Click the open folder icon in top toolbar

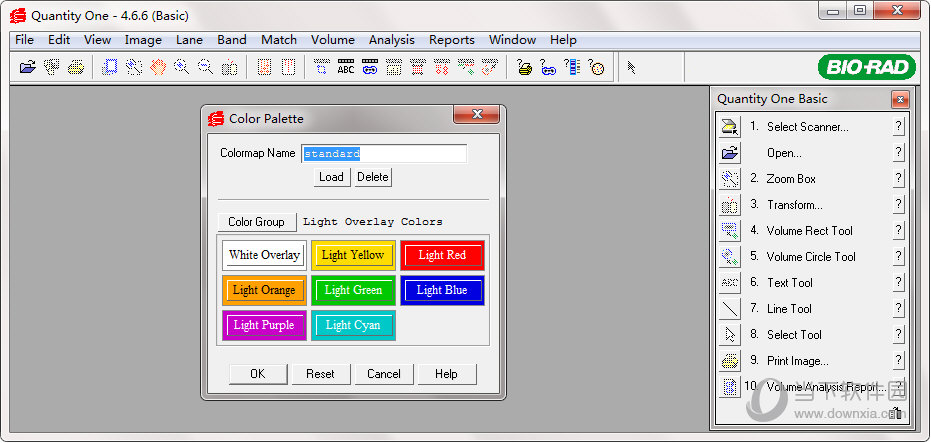pyautogui.click(x=28, y=67)
